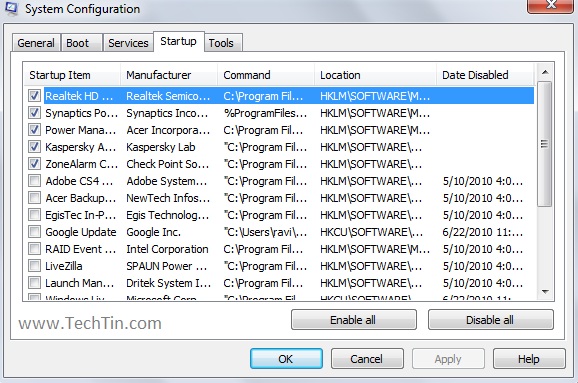Select the 'LiveZilla' item name

64,266
